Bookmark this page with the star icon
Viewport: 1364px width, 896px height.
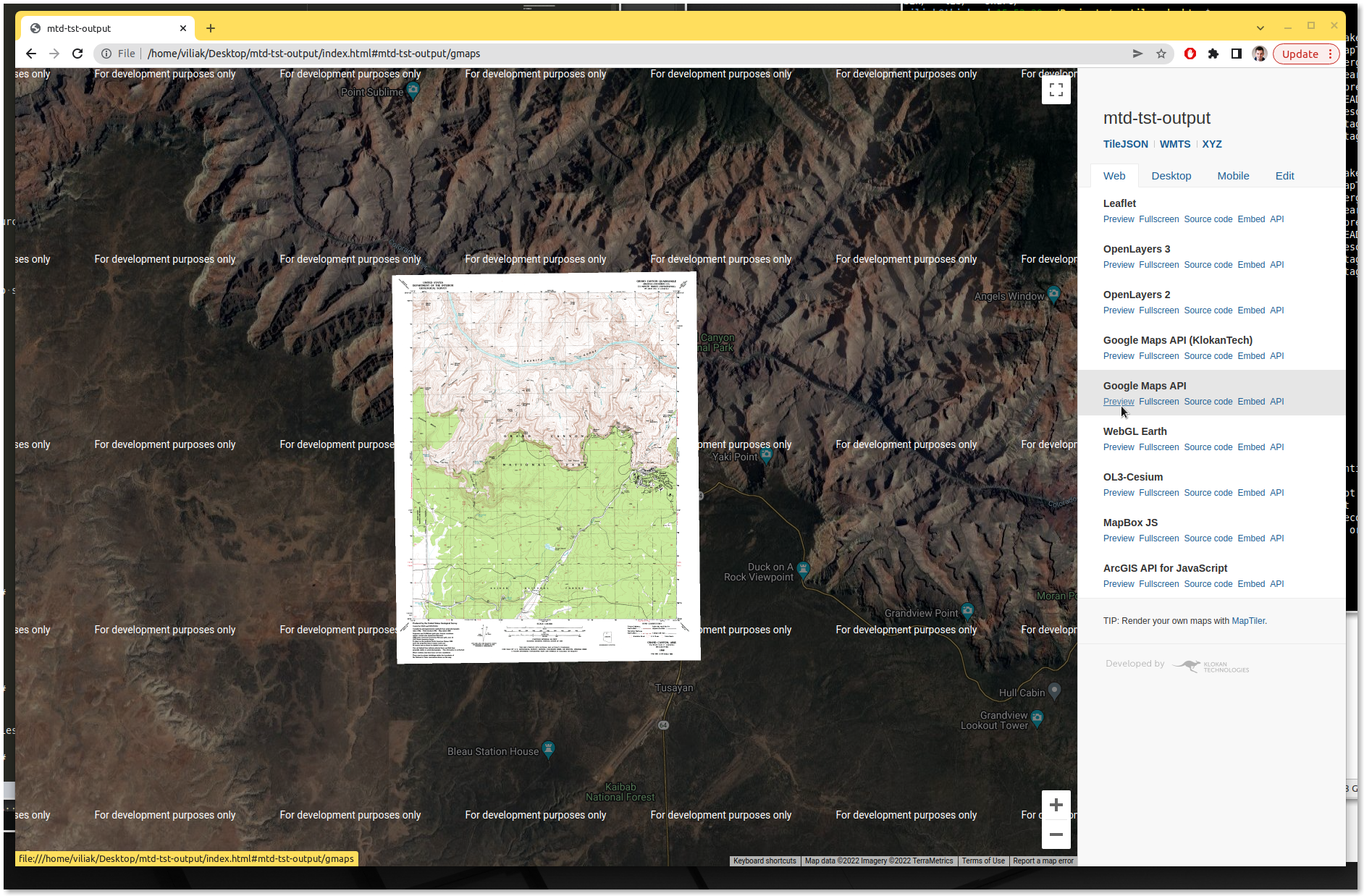(1161, 54)
